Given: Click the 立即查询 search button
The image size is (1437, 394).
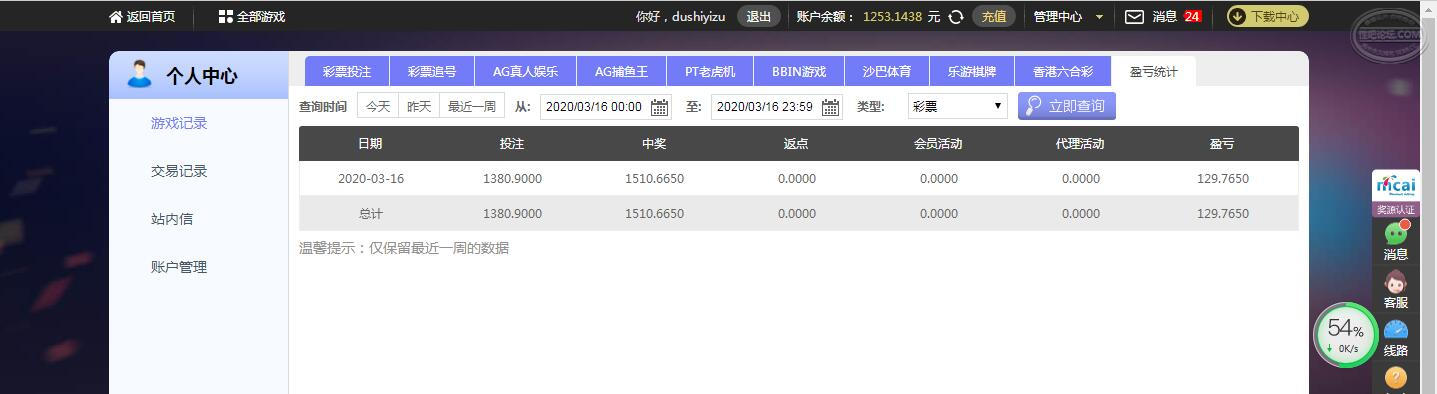Looking at the screenshot, I should (x=1067, y=106).
